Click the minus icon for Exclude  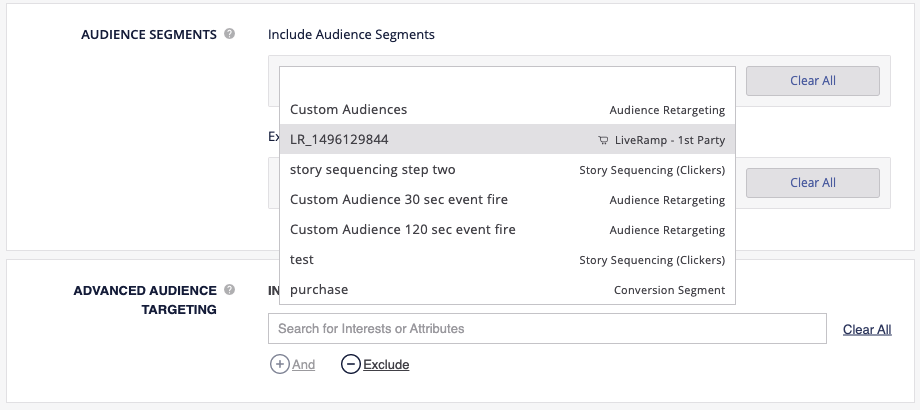click(x=351, y=365)
